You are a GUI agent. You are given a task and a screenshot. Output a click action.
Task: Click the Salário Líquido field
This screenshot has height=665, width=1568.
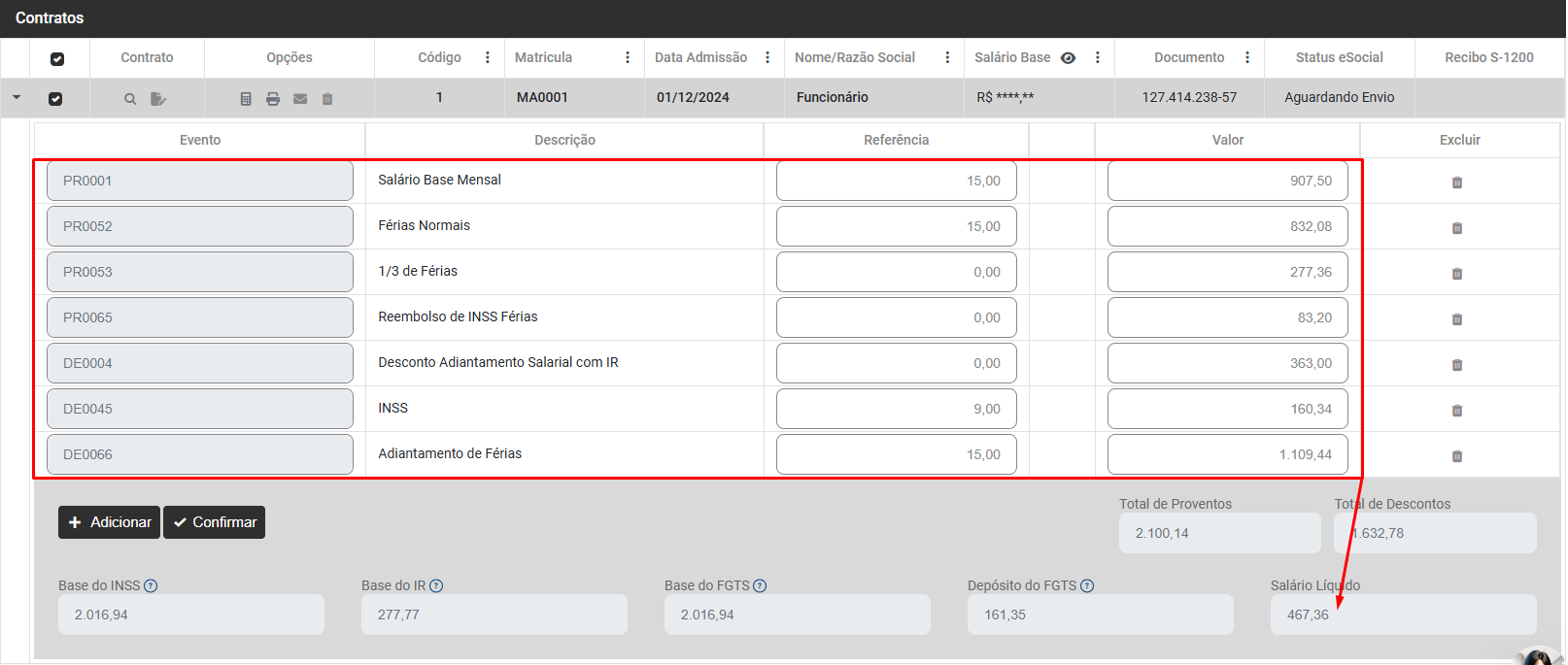pyautogui.click(x=1404, y=615)
